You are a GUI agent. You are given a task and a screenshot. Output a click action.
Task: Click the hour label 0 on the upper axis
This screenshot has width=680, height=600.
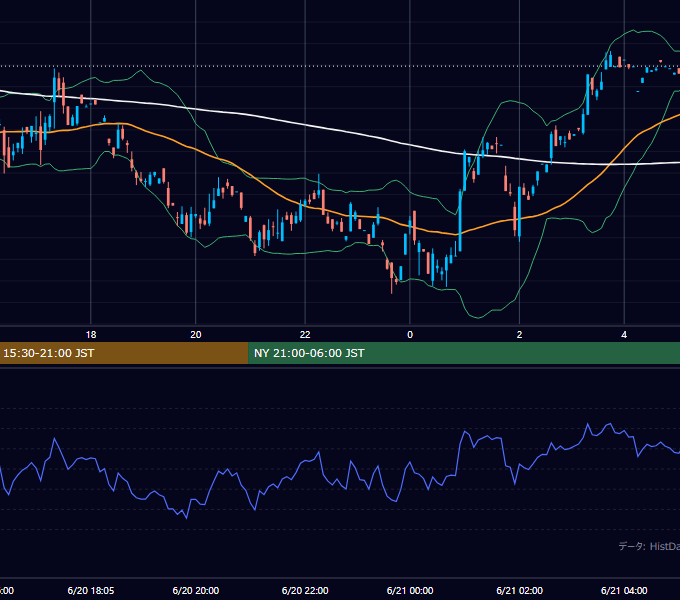pyautogui.click(x=410, y=335)
